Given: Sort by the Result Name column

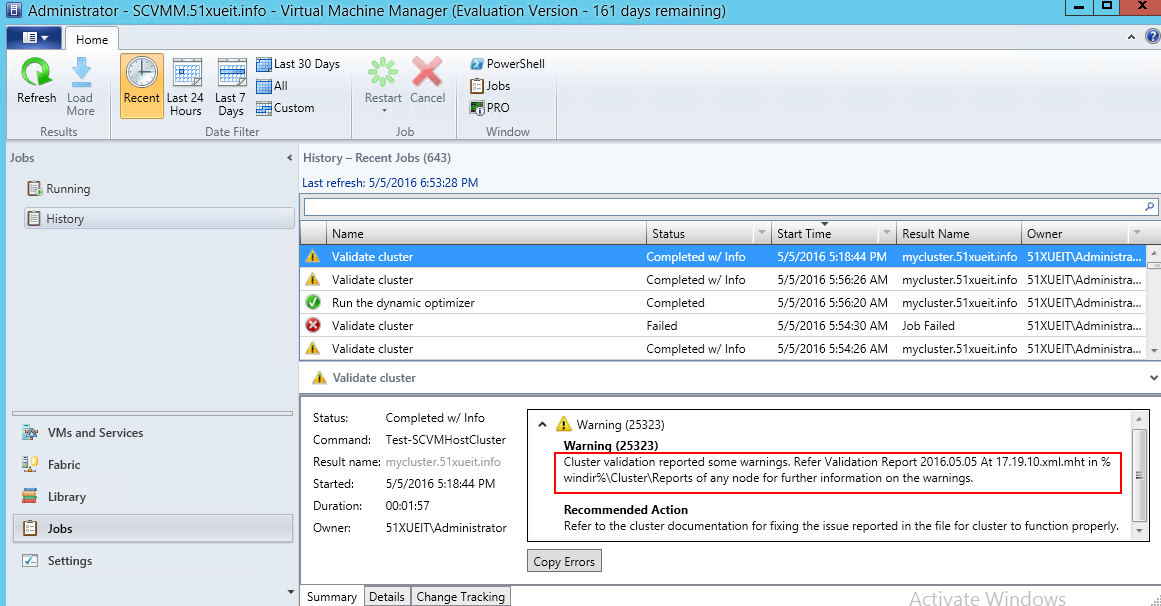Looking at the screenshot, I should [x=958, y=233].
